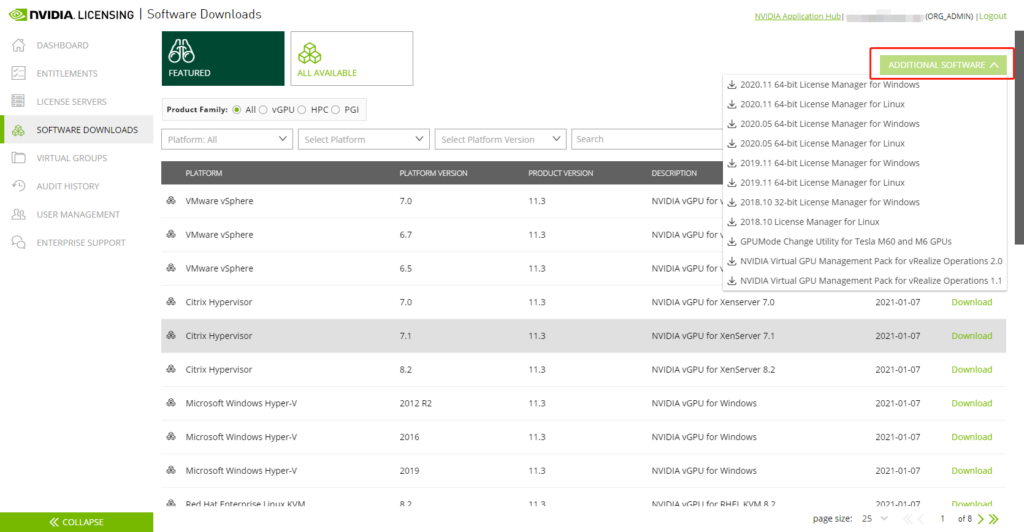Open the Dashboard home icon
Viewport: 1024px width, 532px height.
[x=18, y=45]
